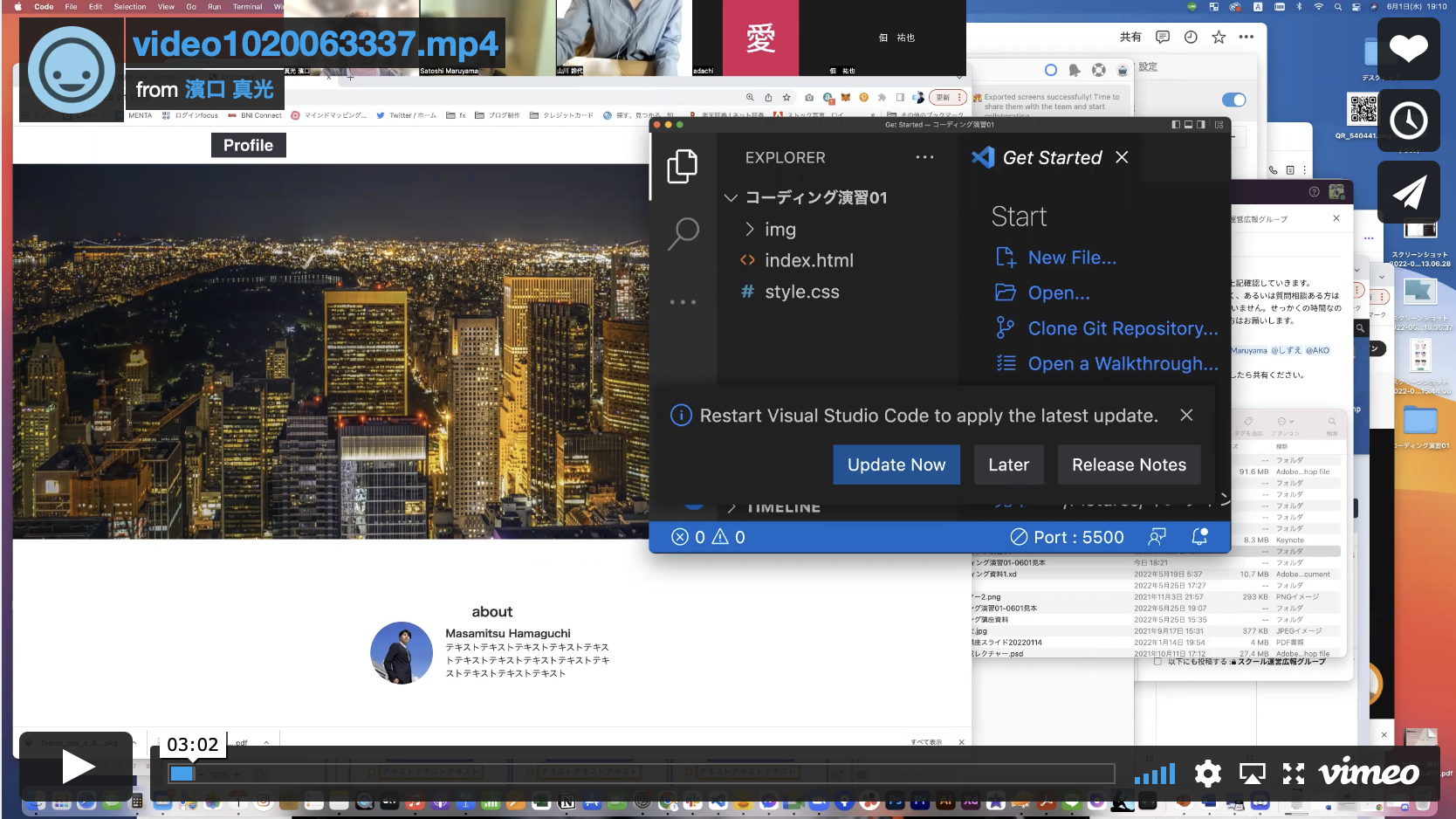The width and height of the screenshot is (1456, 819).
Task: Click the 共有 share button
Action: point(1130,37)
